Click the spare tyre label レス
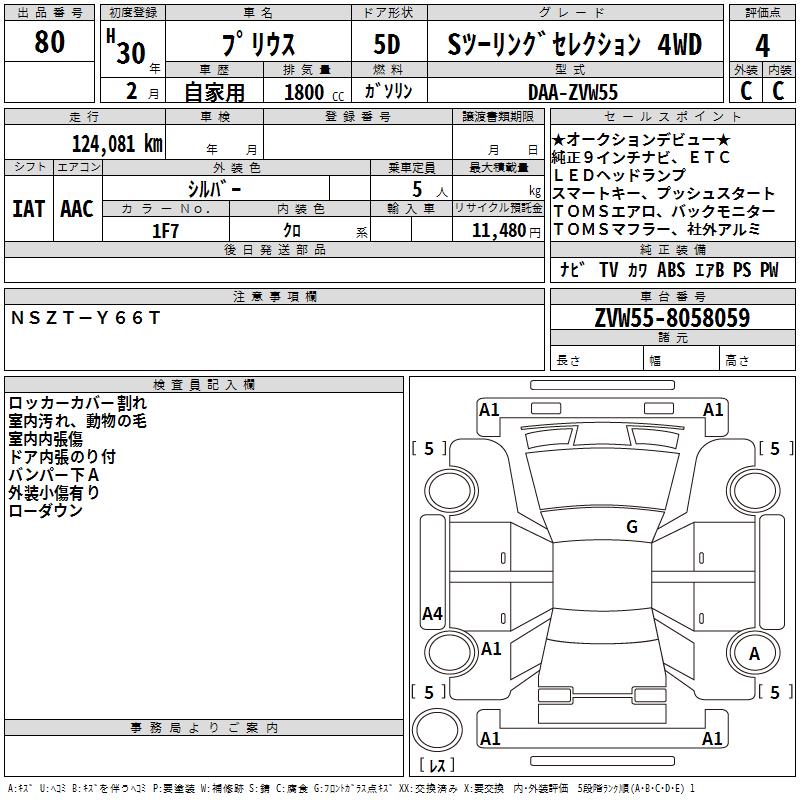Image resolution: width=800 pixels, height=800 pixels. pos(437,764)
